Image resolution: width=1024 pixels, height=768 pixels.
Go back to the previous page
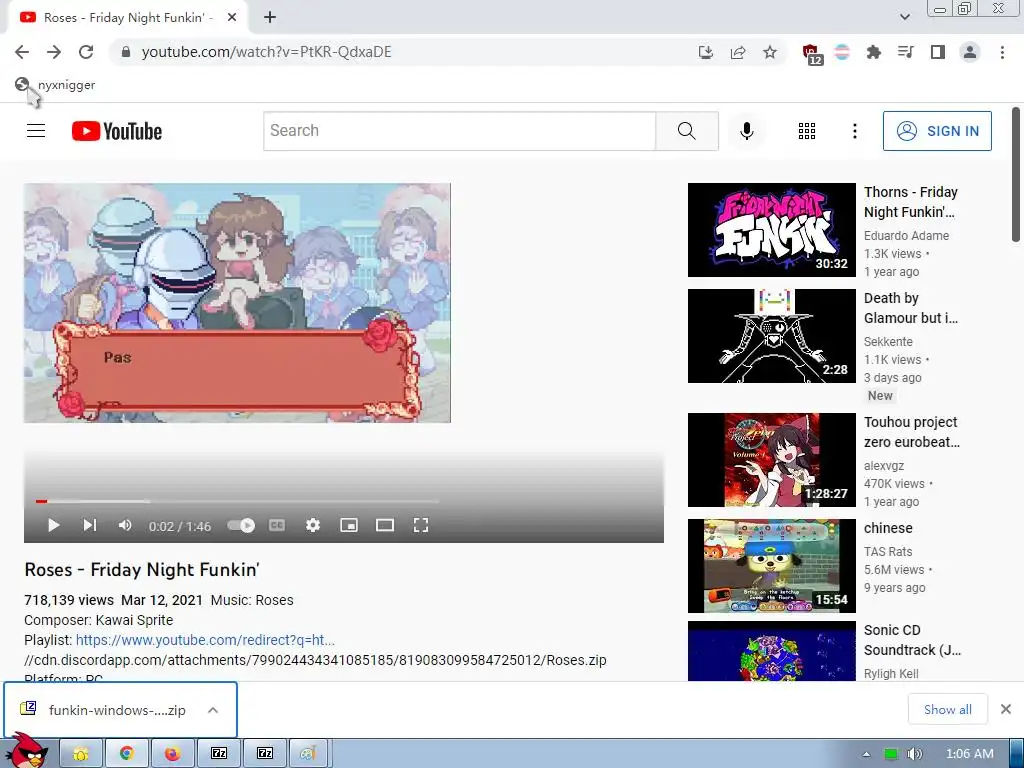click(22, 52)
